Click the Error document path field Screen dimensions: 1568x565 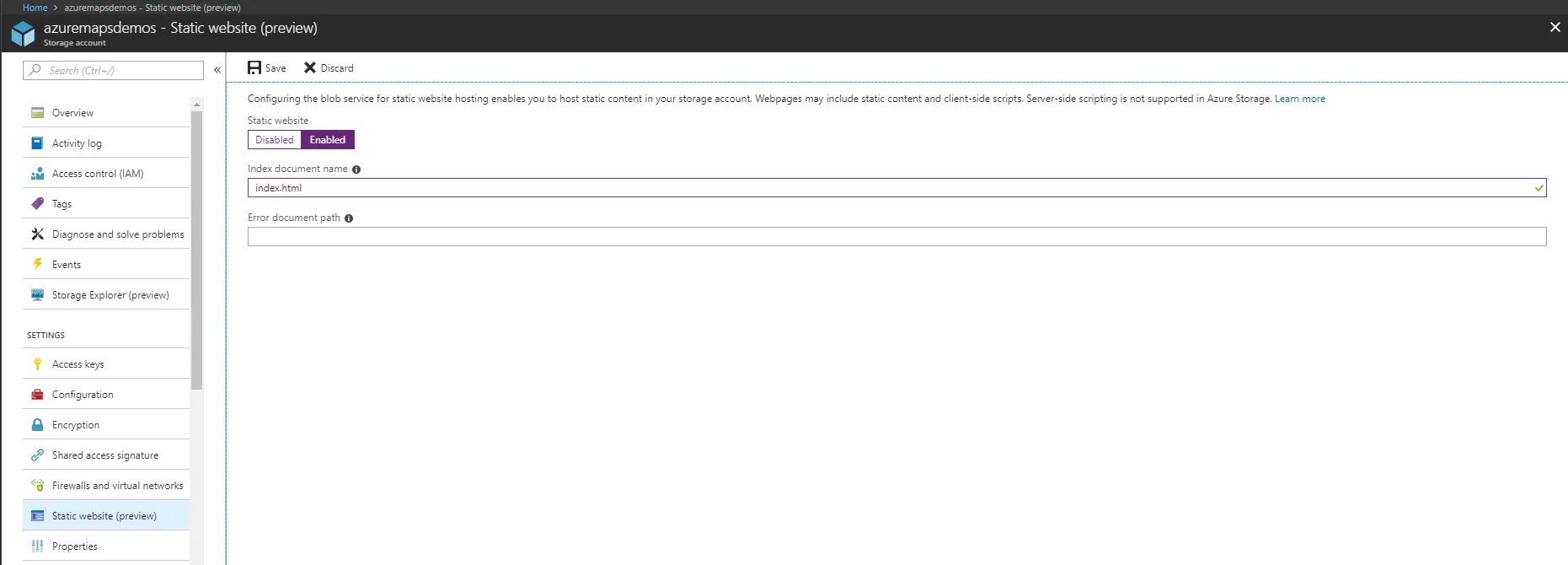click(896, 237)
